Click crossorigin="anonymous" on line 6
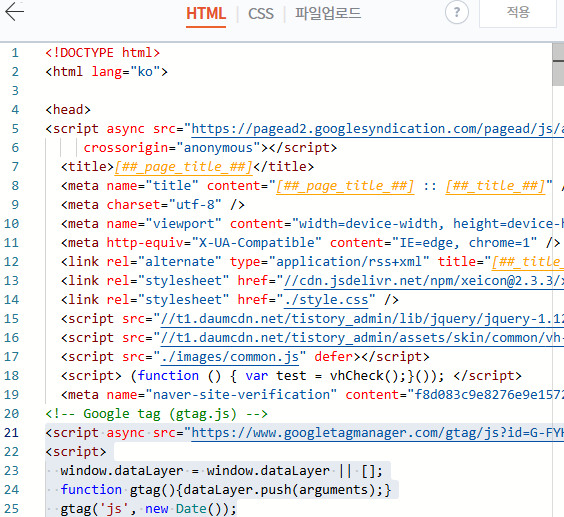Image resolution: width=564 pixels, height=517 pixels. click(172, 148)
